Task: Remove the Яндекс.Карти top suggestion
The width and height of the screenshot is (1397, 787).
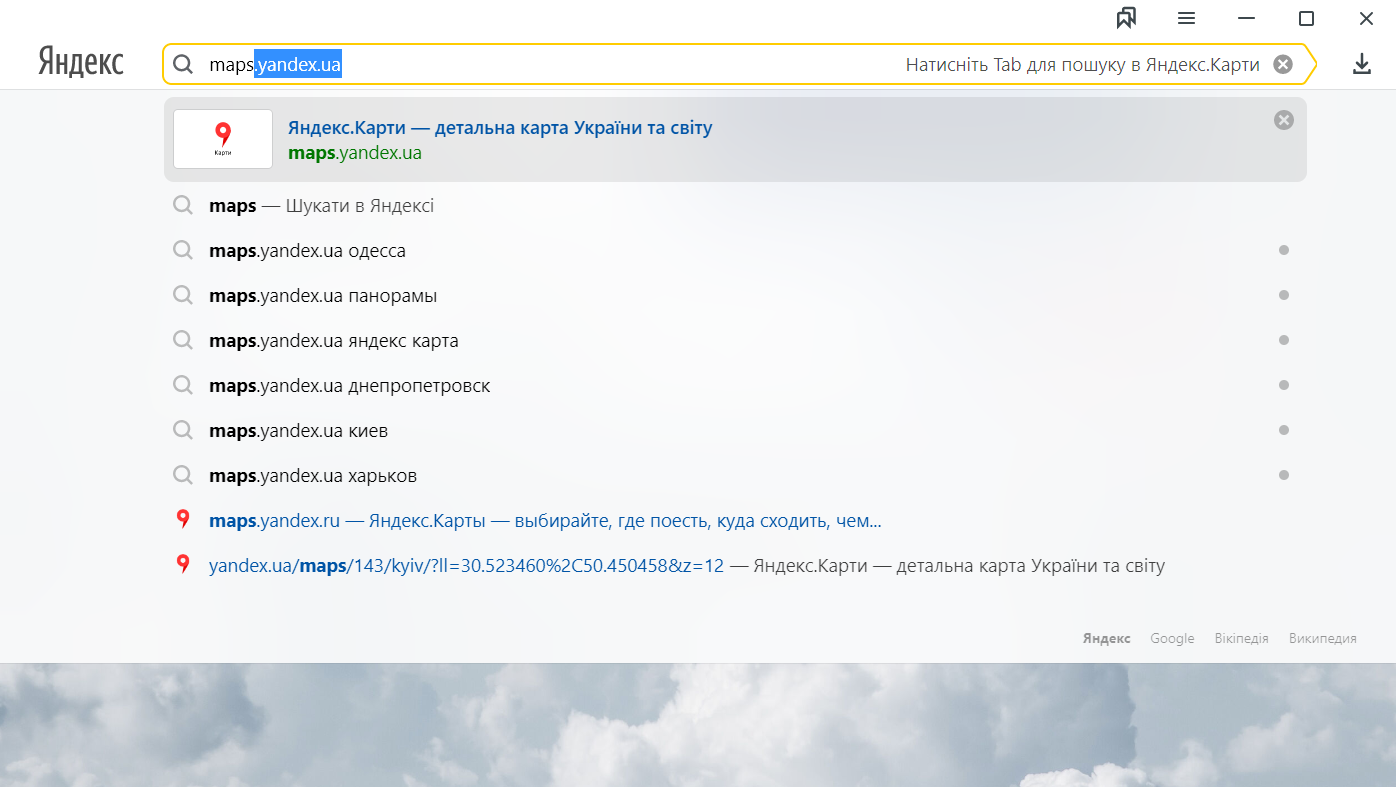Action: pos(1284,120)
